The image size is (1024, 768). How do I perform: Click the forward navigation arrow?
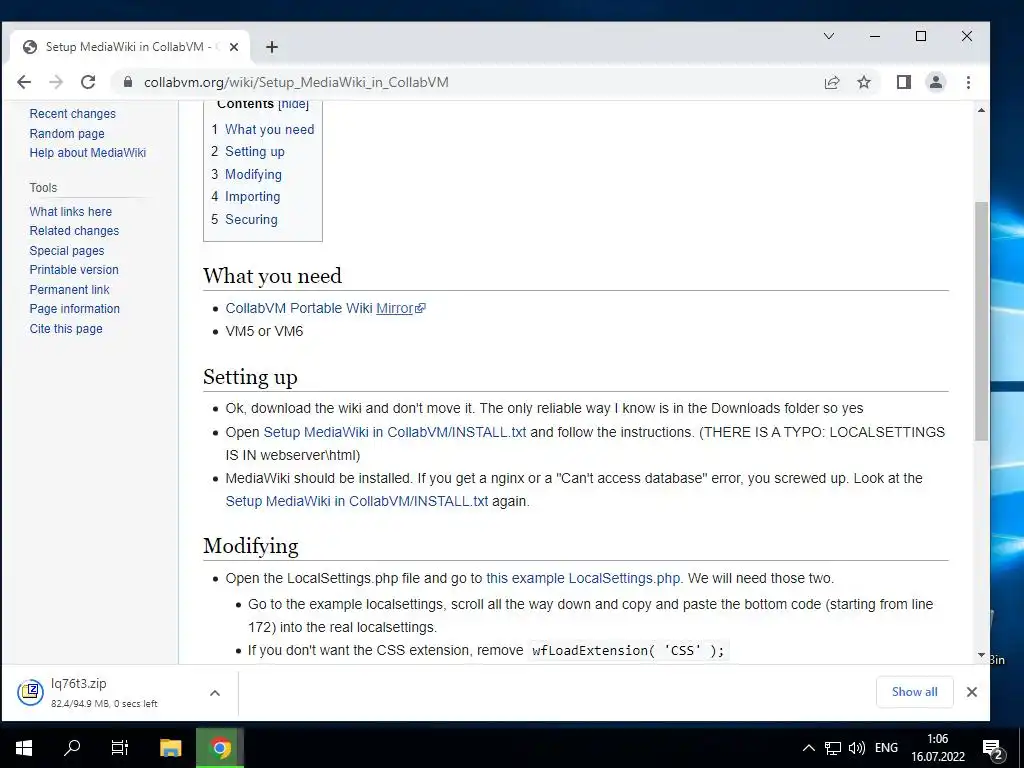(56, 82)
